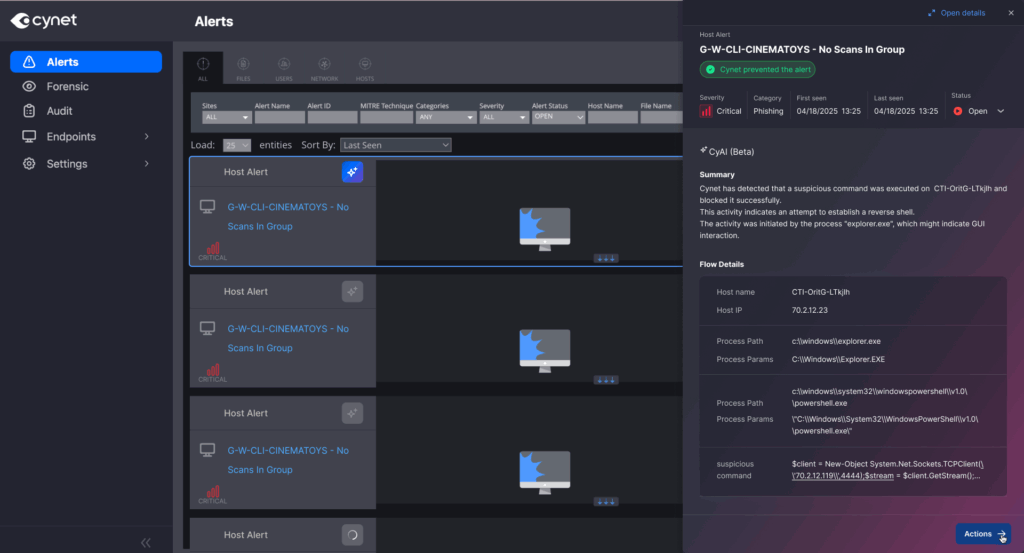1024x553 pixels.
Task: Switch to the FILES alerts tab
Action: click(x=243, y=68)
